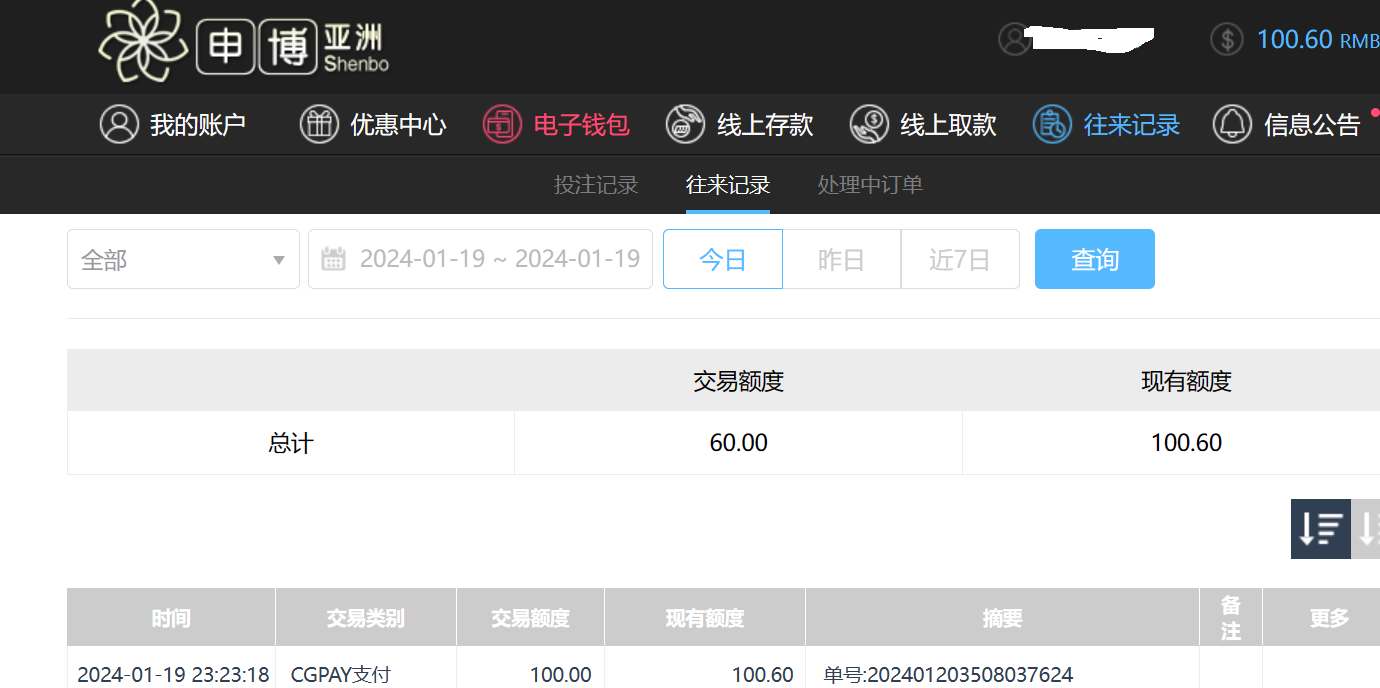1380x688 pixels.
Task: Click the 线上存款 deposit icon
Action: click(685, 124)
